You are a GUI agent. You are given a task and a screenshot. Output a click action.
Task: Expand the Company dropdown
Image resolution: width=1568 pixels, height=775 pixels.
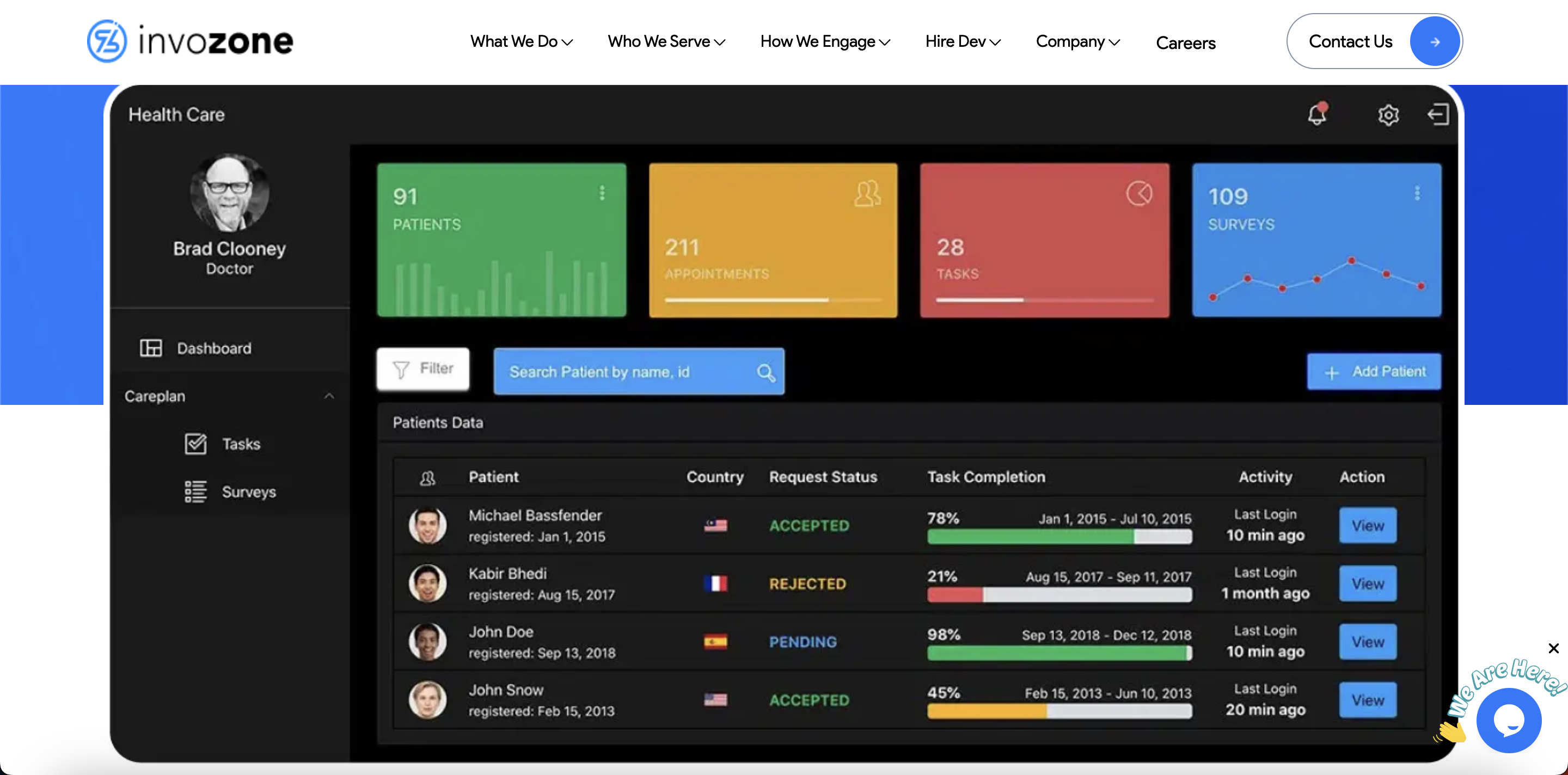point(1077,41)
